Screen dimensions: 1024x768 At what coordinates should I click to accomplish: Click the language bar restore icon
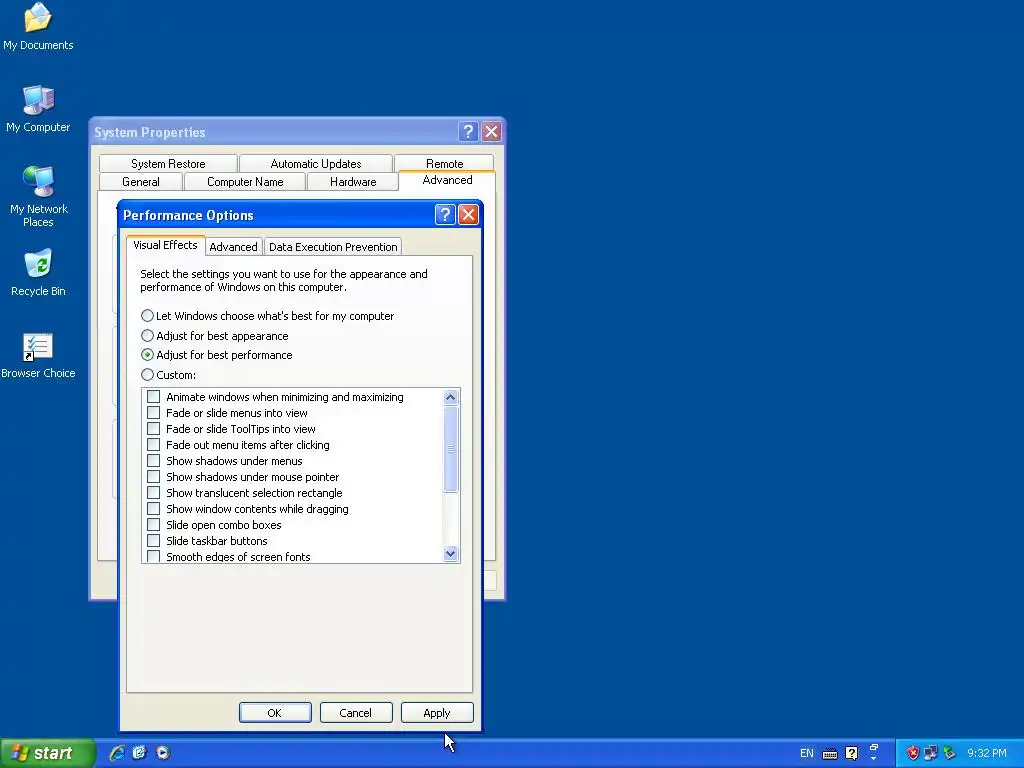874,748
